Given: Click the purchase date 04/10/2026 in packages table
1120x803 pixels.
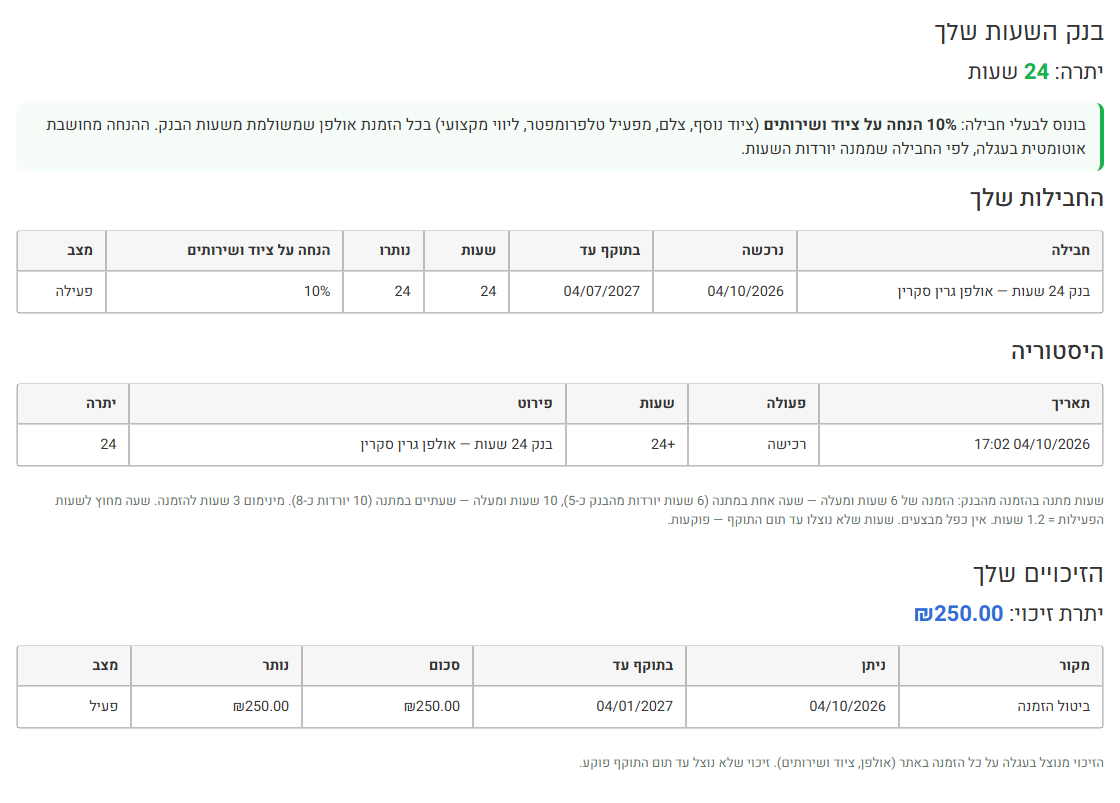Looking at the screenshot, I should click(746, 291).
